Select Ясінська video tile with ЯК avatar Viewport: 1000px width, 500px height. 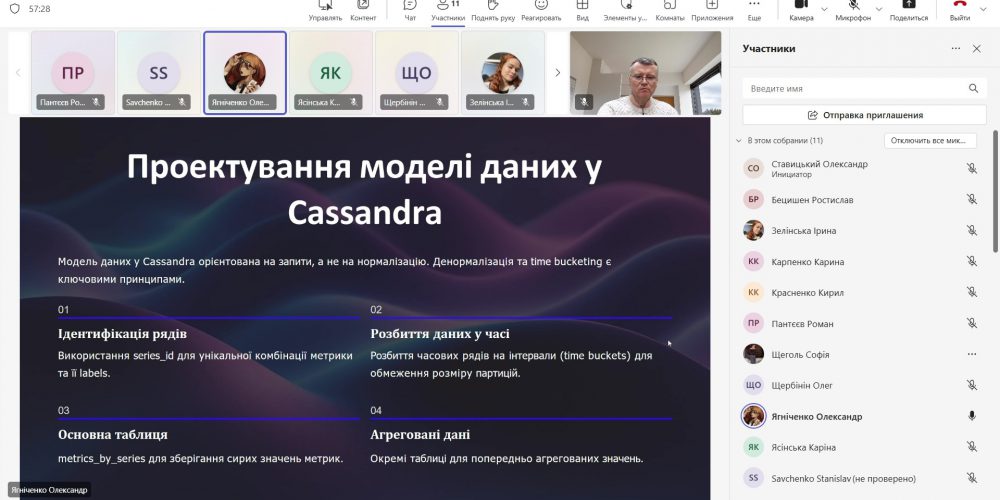pyautogui.click(x=330, y=72)
